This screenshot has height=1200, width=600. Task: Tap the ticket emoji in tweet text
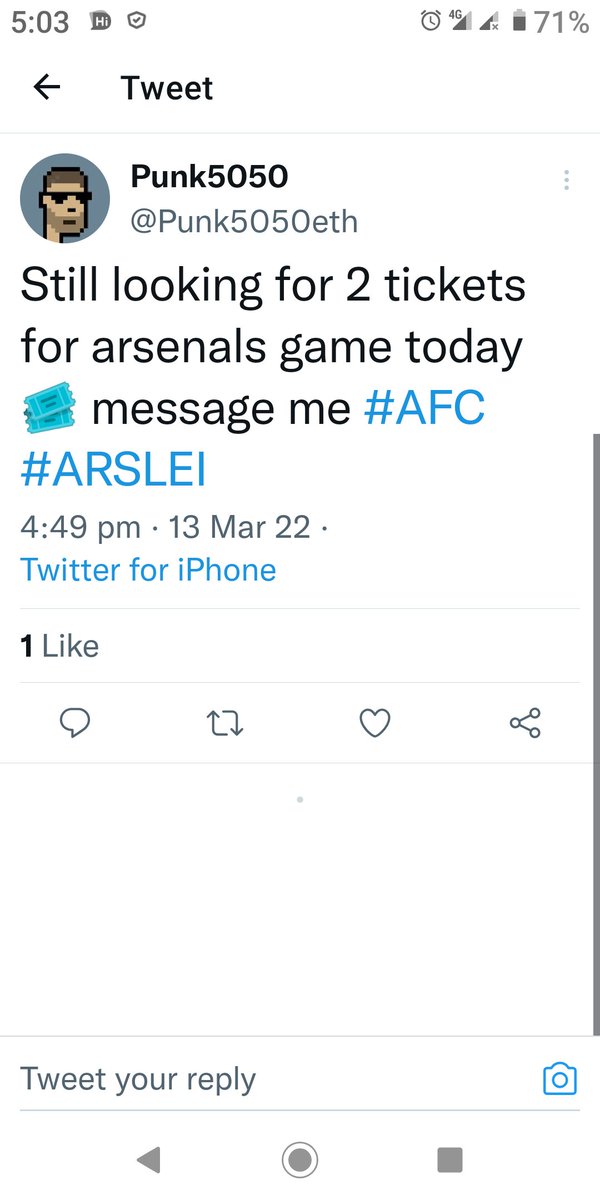(50, 410)
